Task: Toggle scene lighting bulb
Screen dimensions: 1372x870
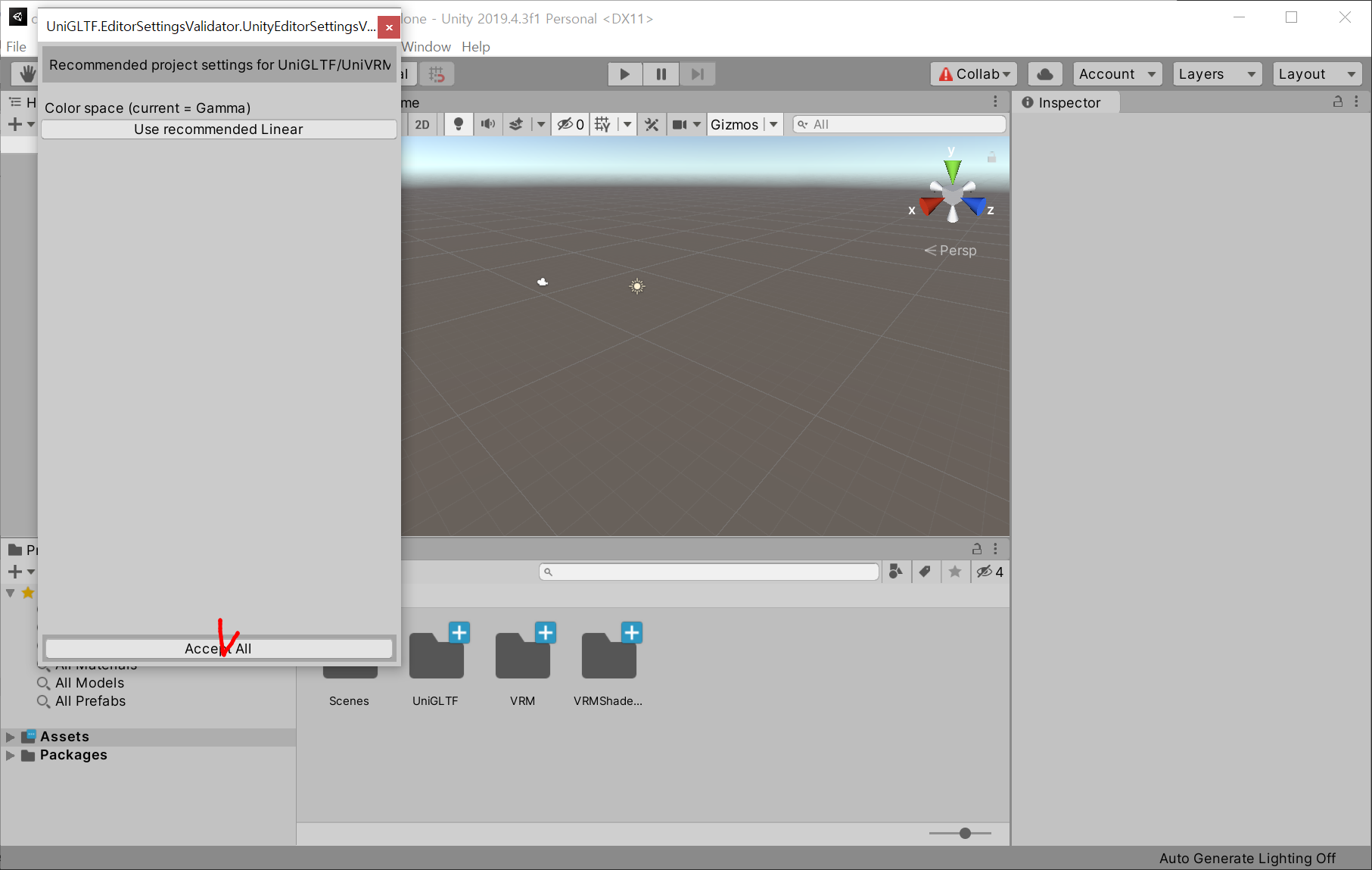Action: coord(458,125)
